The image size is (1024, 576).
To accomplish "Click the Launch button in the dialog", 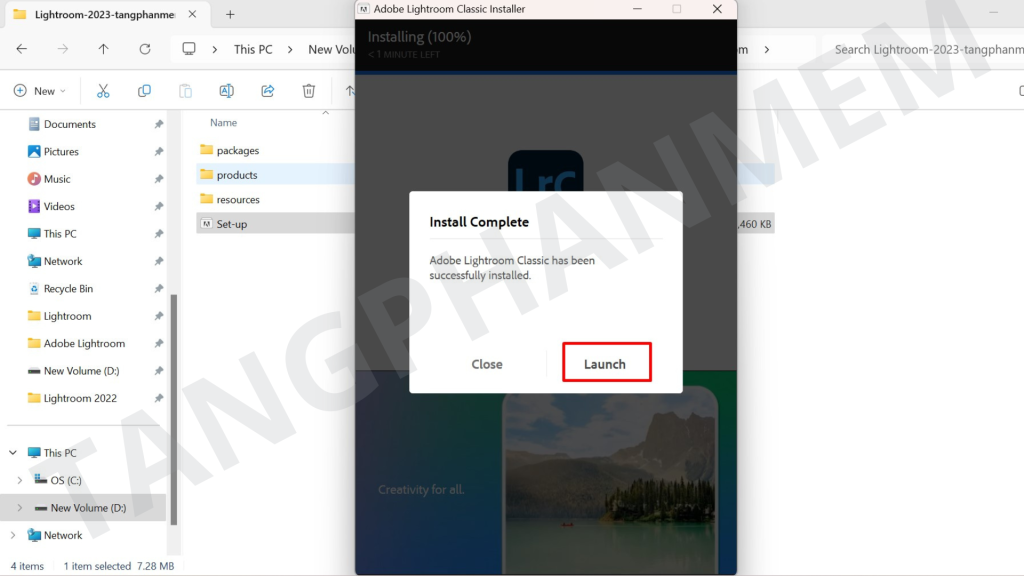I will point(605,363).
